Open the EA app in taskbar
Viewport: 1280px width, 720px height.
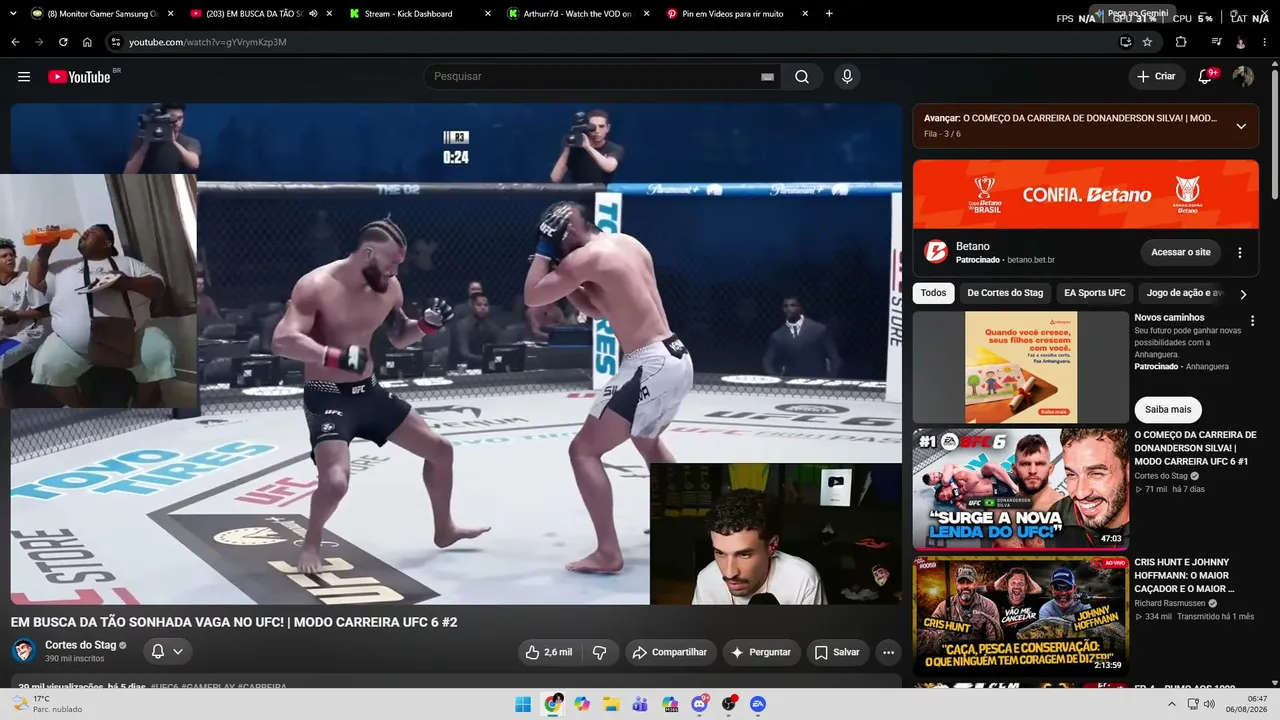pyautogui.click(x=758, y=704)
